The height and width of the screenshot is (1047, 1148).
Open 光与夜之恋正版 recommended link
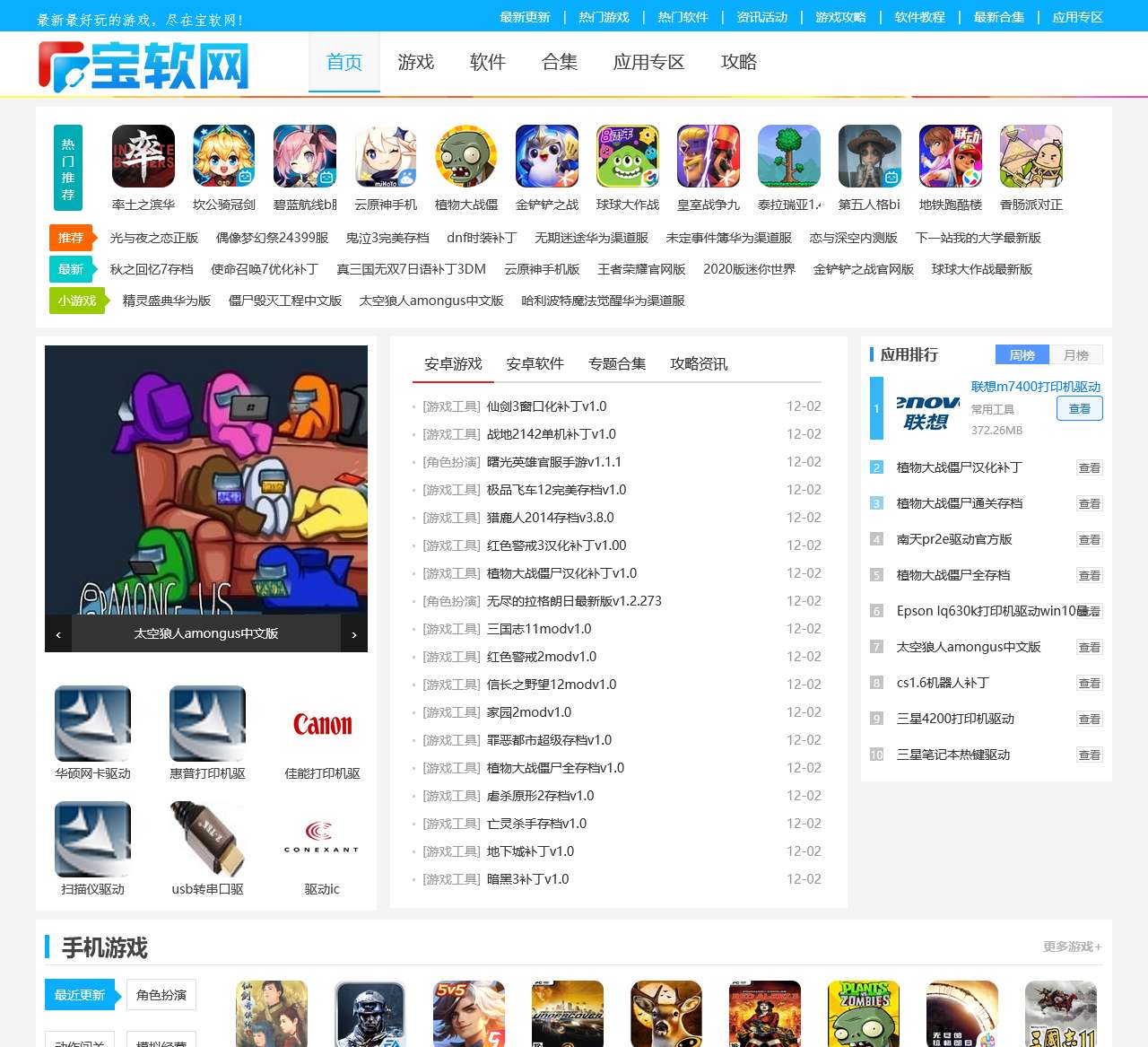point(154,238)
